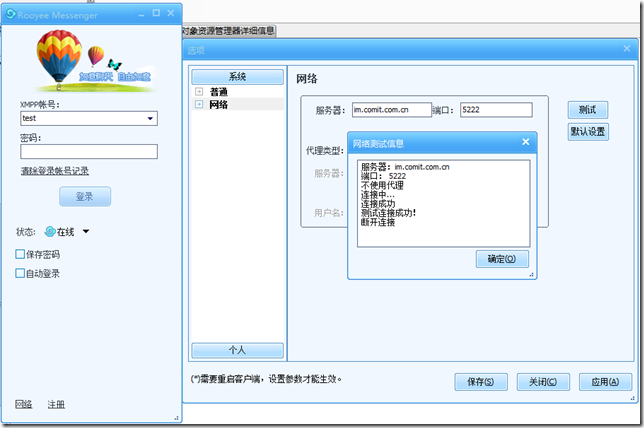The height and width of the screenshot is (428, 644).
Task: Open the 在线 status dropdown arrow
Action: pos(86,232)
